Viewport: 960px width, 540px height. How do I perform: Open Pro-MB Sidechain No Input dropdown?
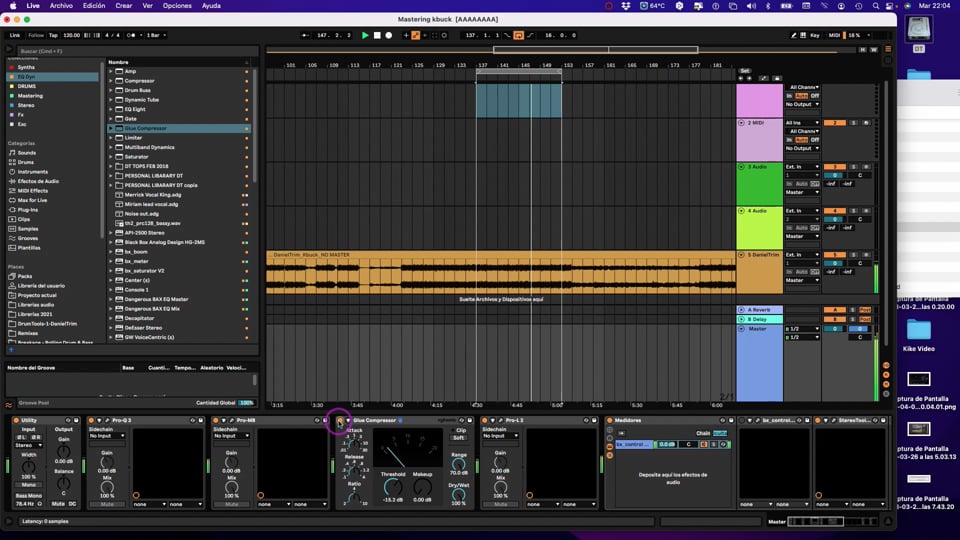(231, 436)
